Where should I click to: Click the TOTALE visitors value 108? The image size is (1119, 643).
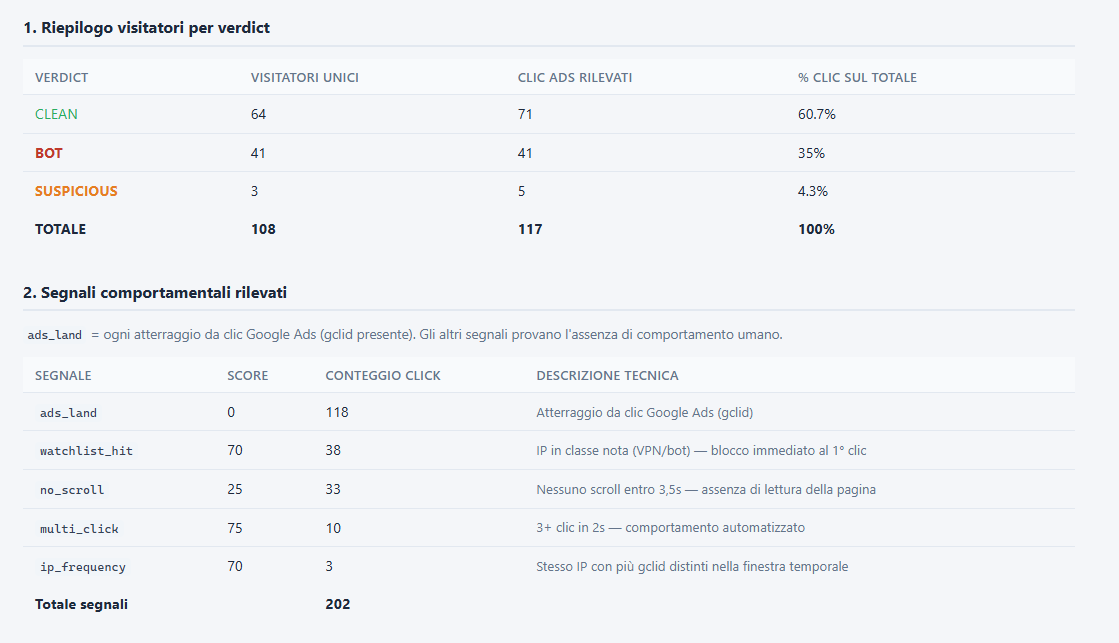tap(263, 229)
